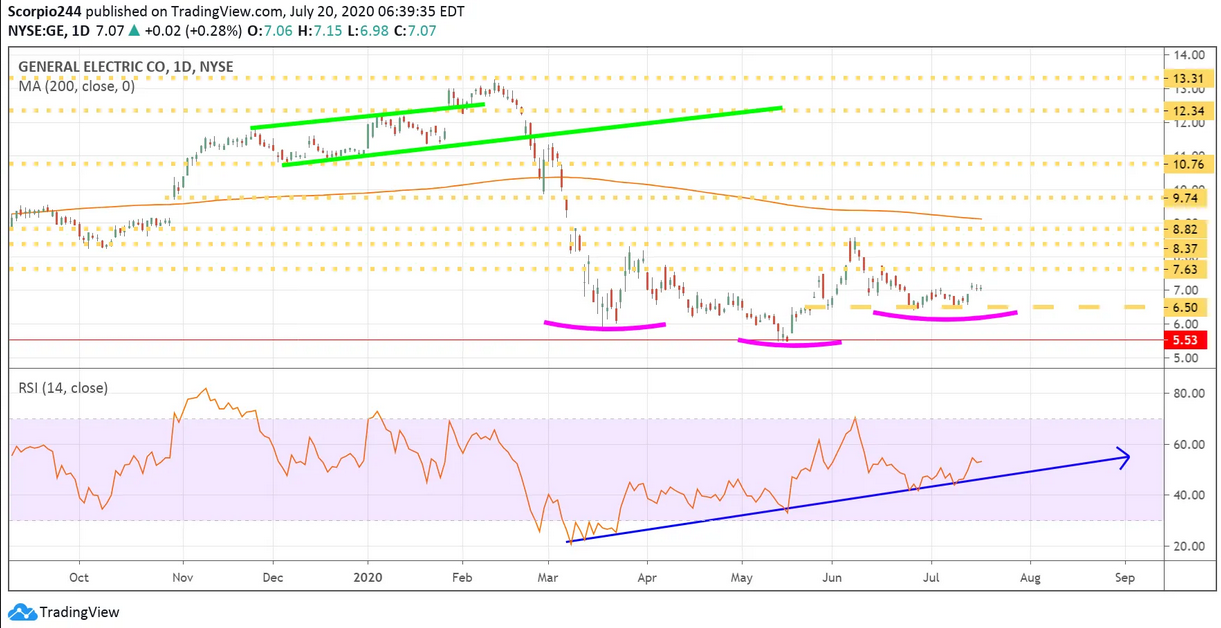Click the Aug date axis label
Image resolution: width=1221 pixels, height=628 pixels.
(1030, 577)
